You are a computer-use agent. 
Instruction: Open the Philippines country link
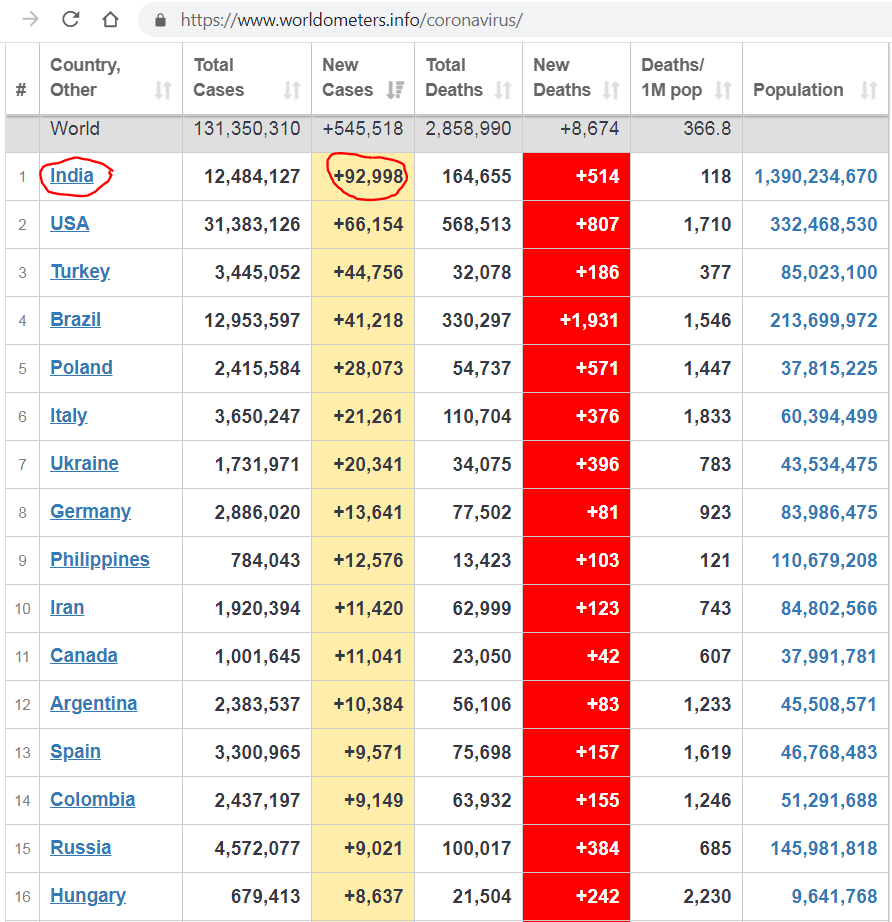99,560
